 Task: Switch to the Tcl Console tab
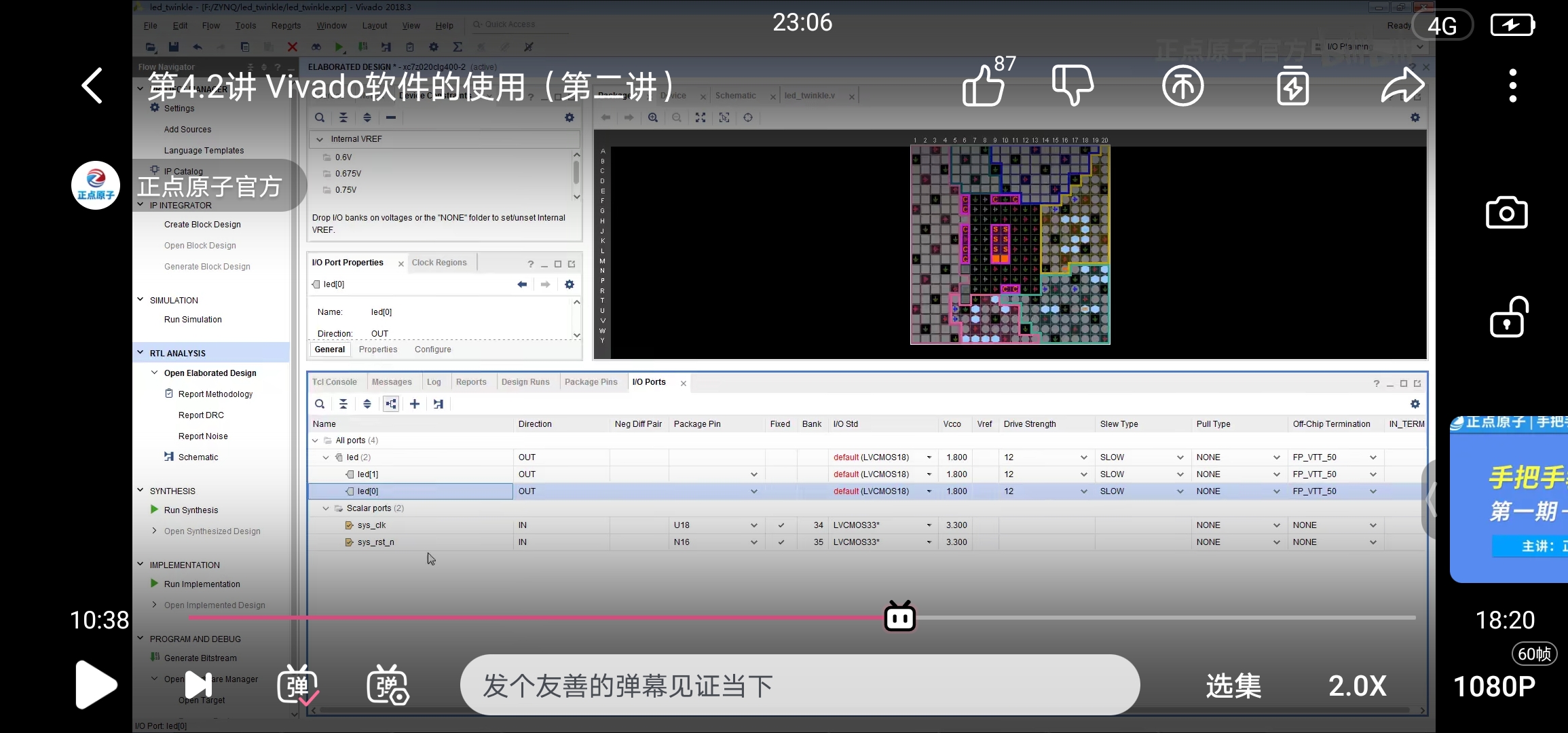[335, 382]
